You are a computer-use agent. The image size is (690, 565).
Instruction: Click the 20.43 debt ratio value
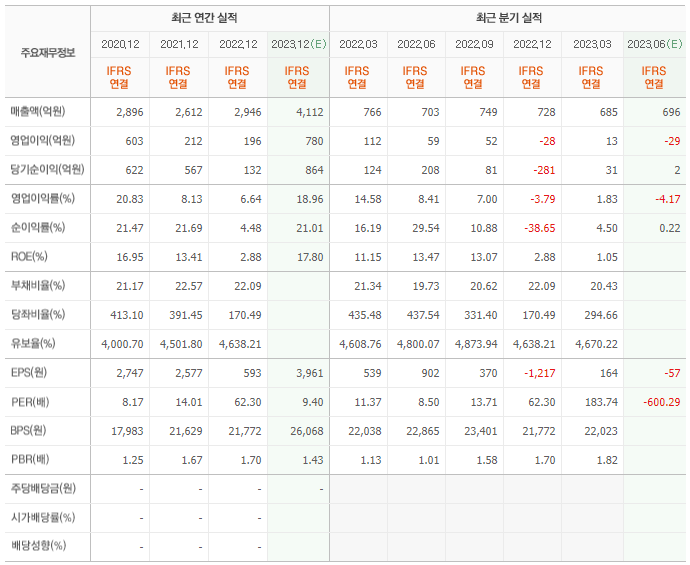604,286
